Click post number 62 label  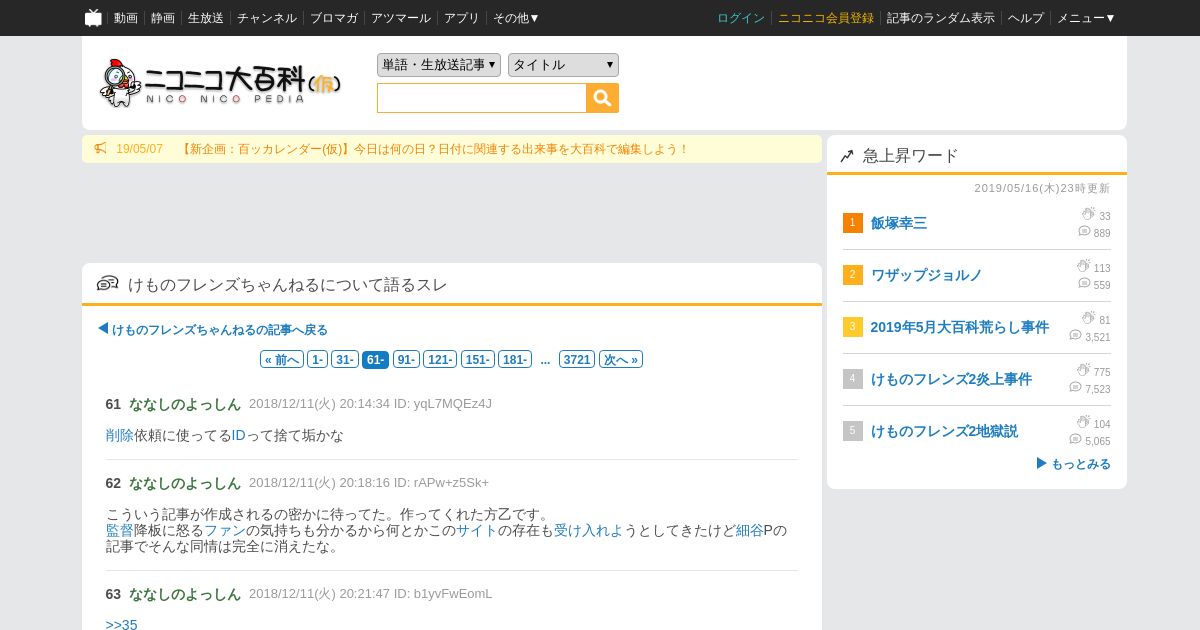(x=113, y=483)
